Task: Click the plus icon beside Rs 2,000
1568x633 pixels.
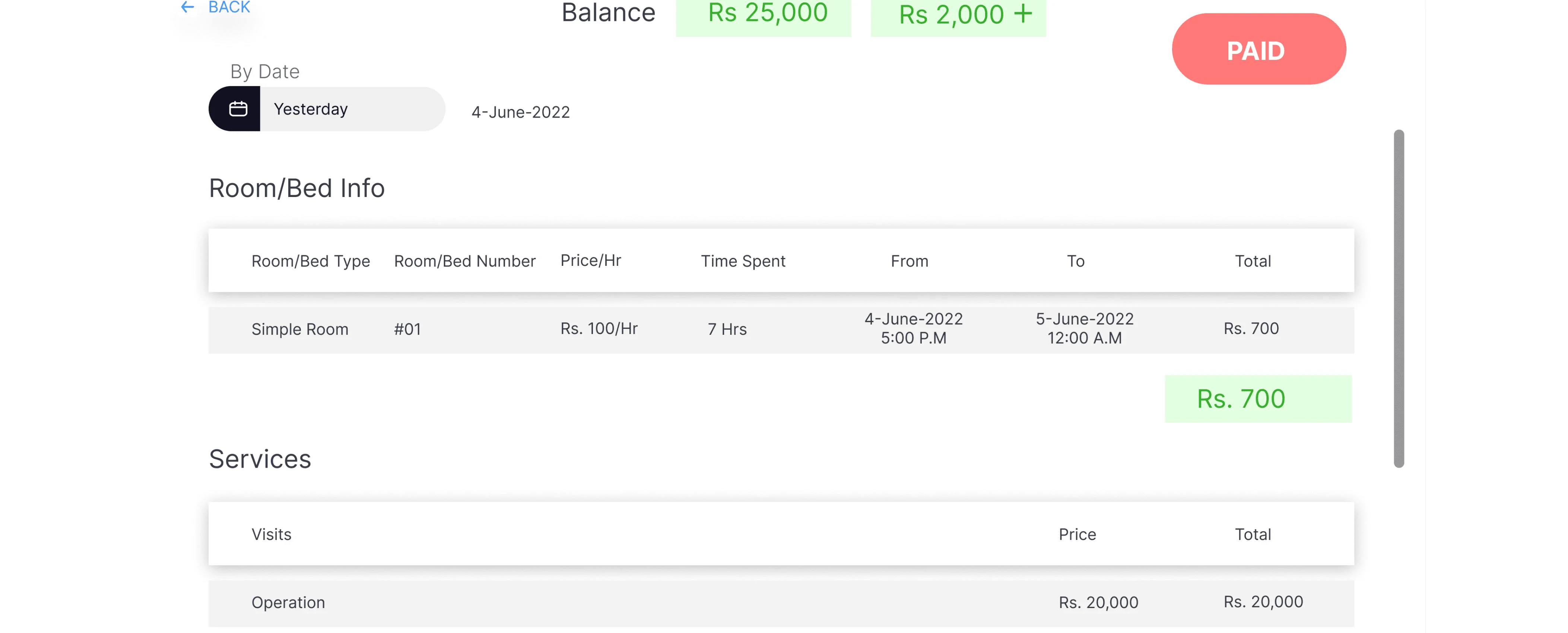Action: click(x=1023, y=13)
